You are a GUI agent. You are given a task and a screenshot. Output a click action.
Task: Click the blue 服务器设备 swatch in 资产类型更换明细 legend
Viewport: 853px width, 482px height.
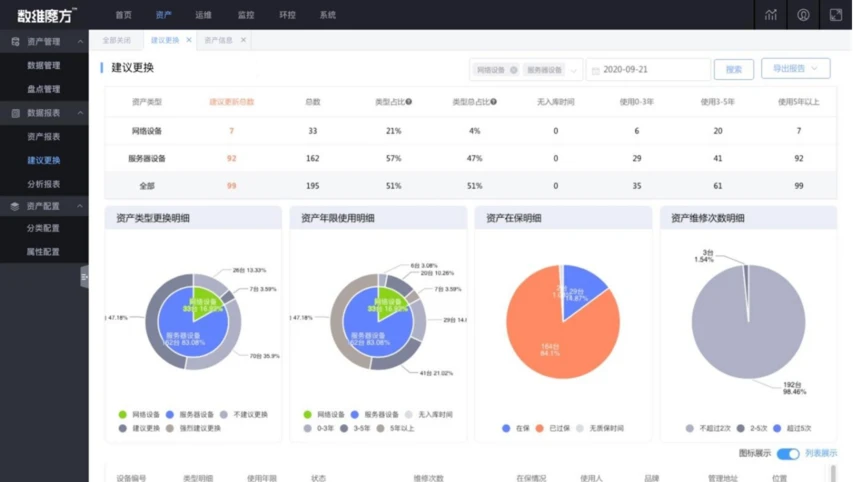click(x=170, y=415)
